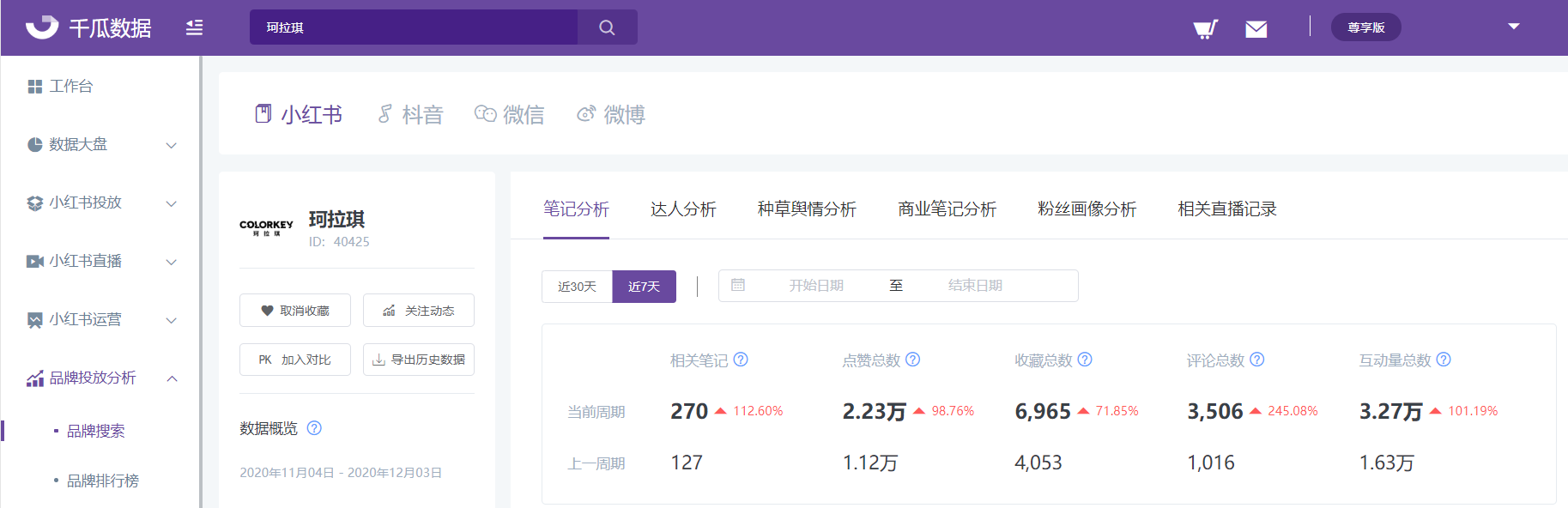Click the brand name 珂拉琪 heading

click(336, 220)
